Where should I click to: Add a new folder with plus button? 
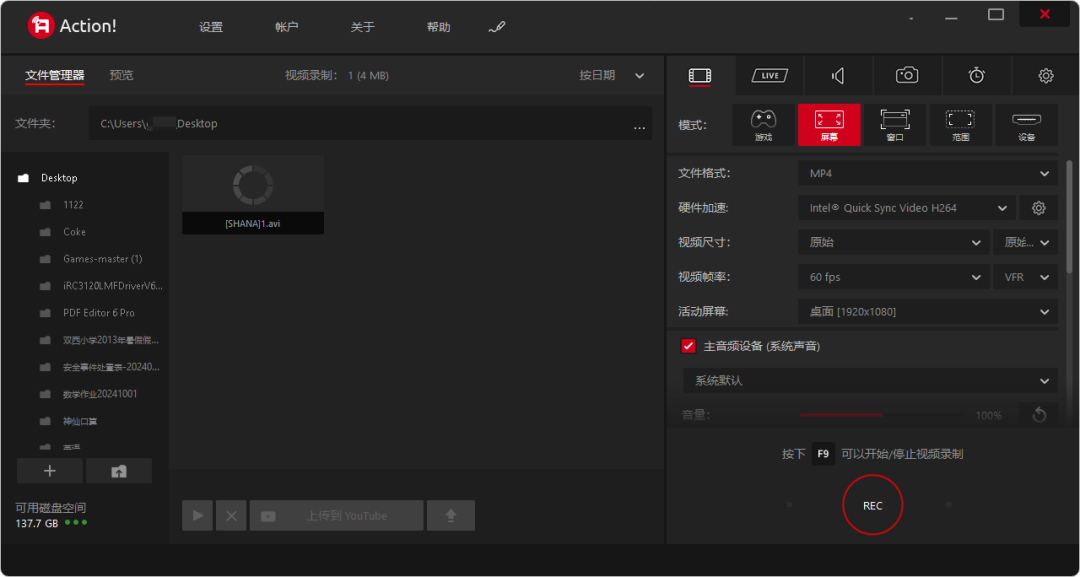(50, 471)
